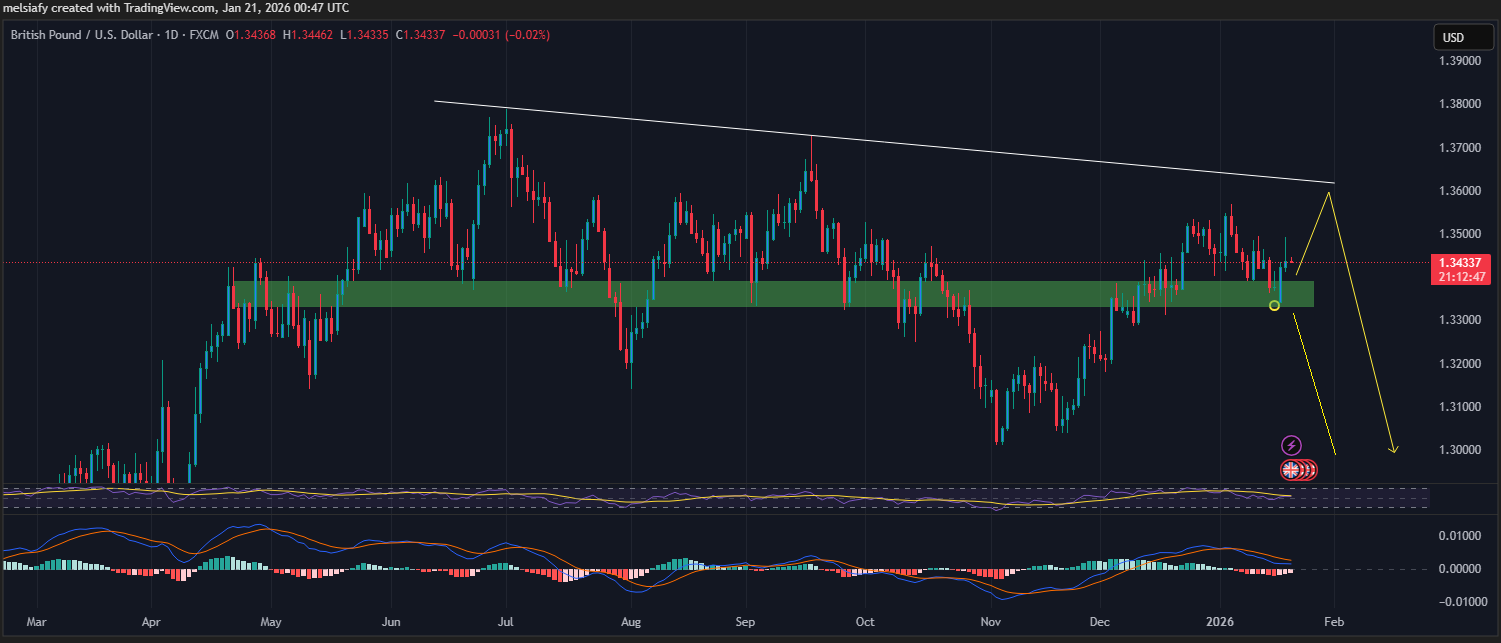Click the 1.37000 price axis label
1501x643 pixels.
coord(1460,148)
